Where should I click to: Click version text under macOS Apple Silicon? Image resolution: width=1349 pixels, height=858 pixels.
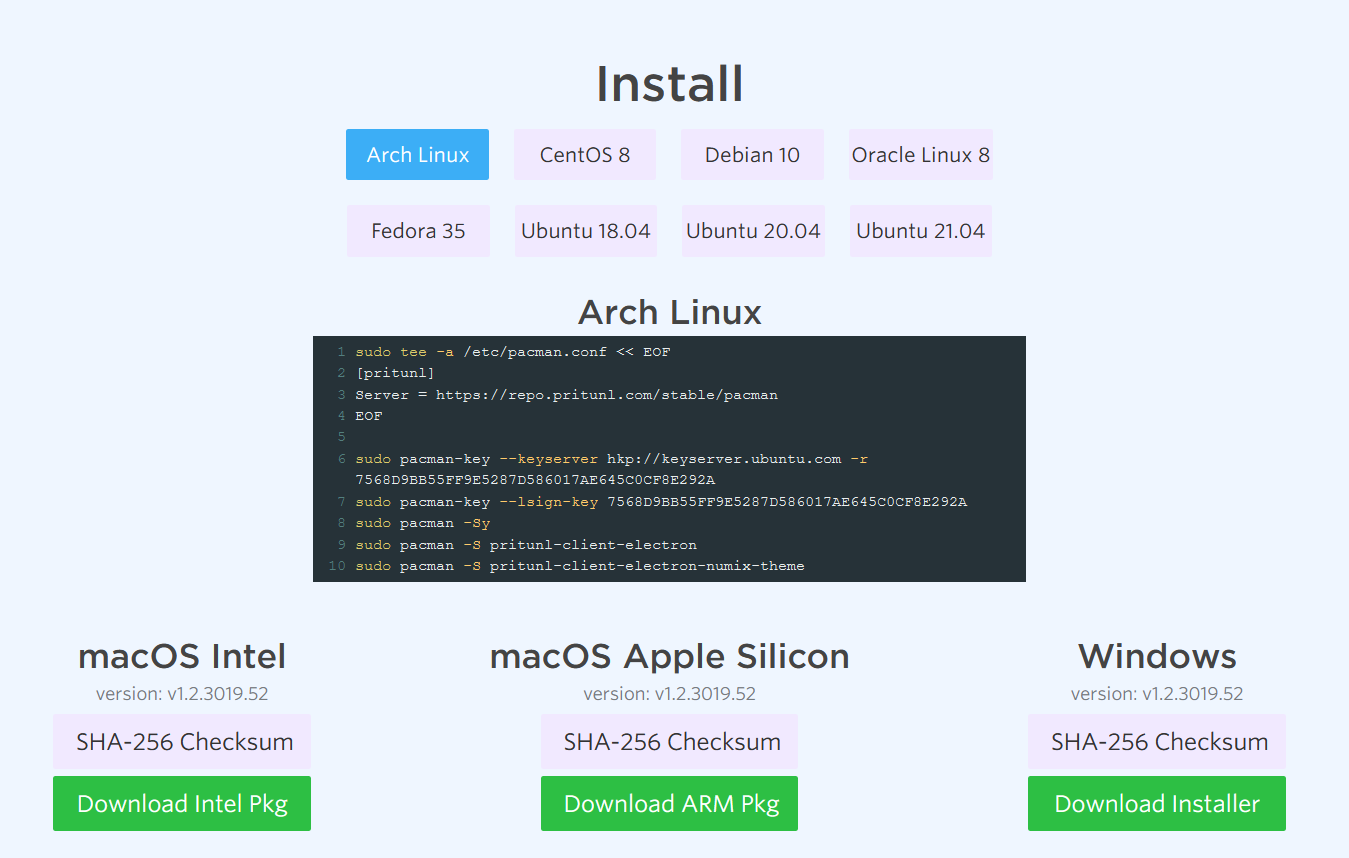click(x=669, y=694)
